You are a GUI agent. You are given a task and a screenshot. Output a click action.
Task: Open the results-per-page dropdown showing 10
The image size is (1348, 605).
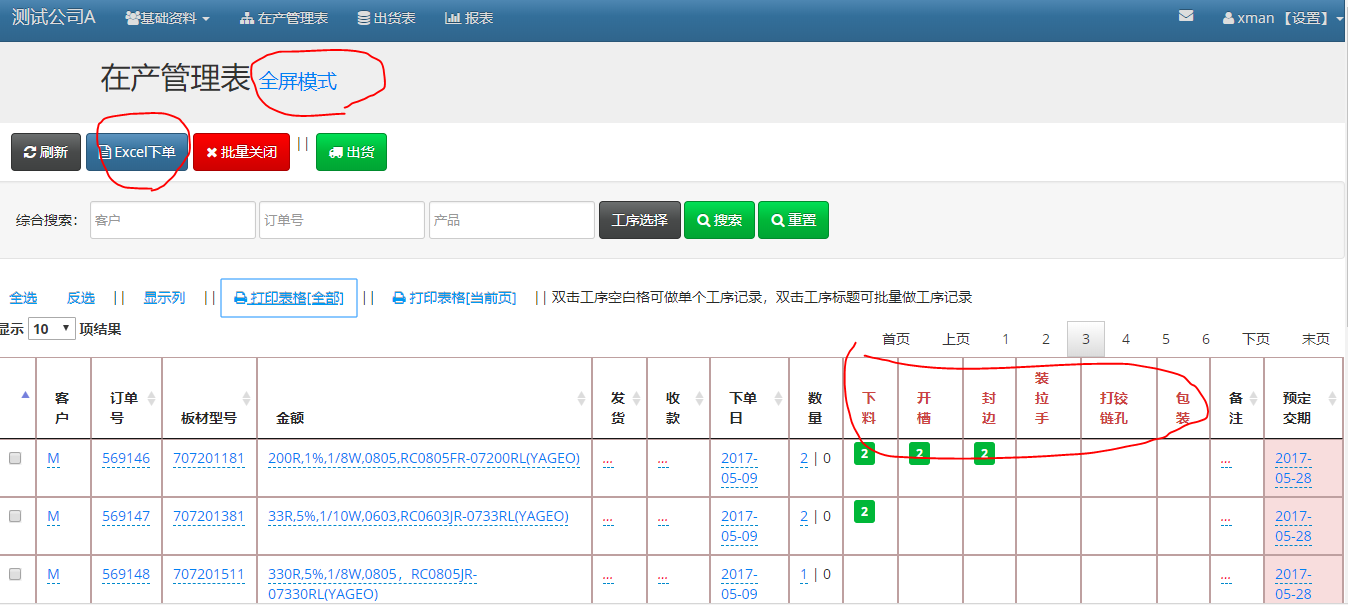(52, 329)
